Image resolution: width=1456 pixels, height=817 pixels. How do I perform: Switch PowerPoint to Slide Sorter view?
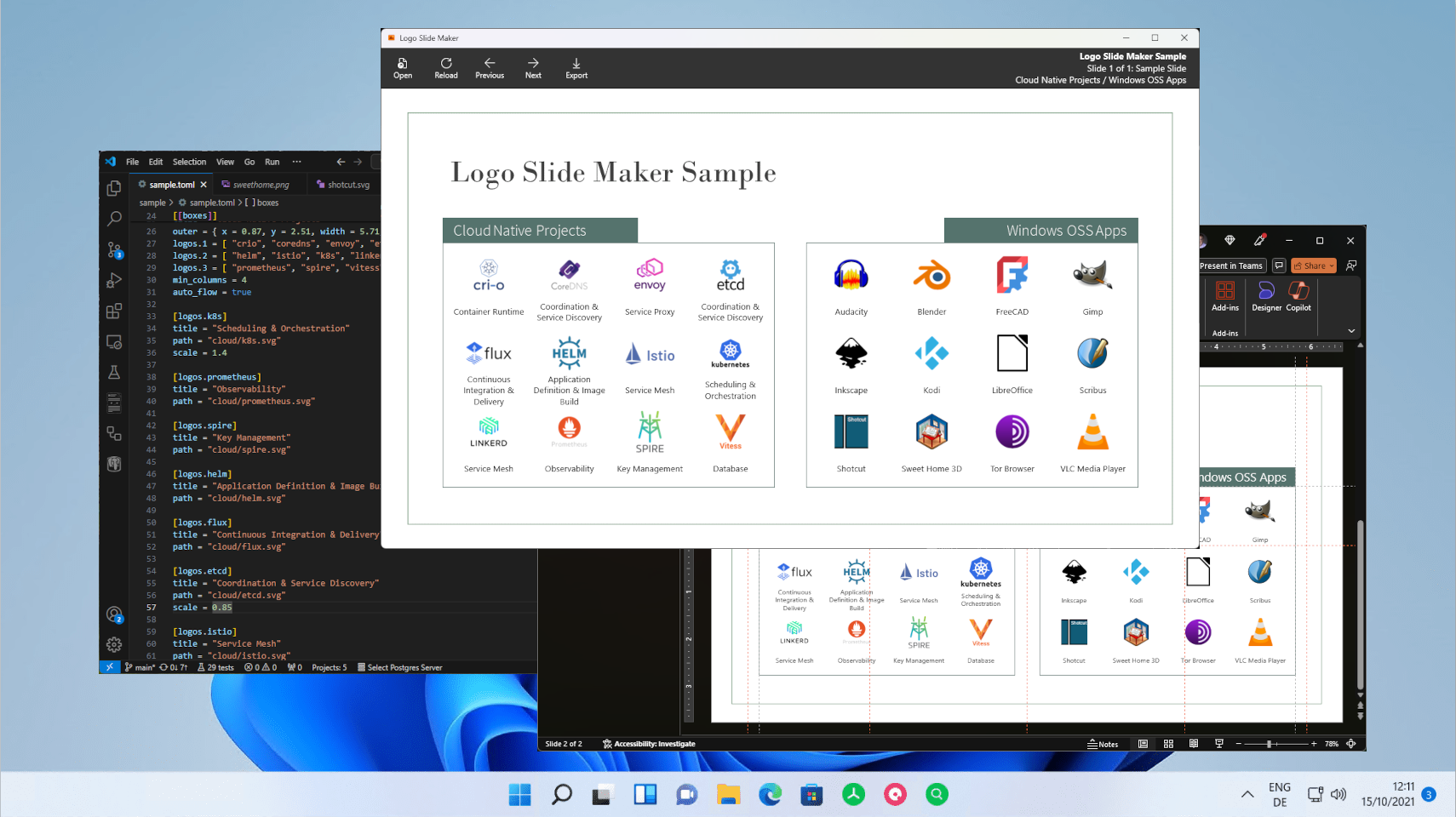click(x=1168, y=744)
